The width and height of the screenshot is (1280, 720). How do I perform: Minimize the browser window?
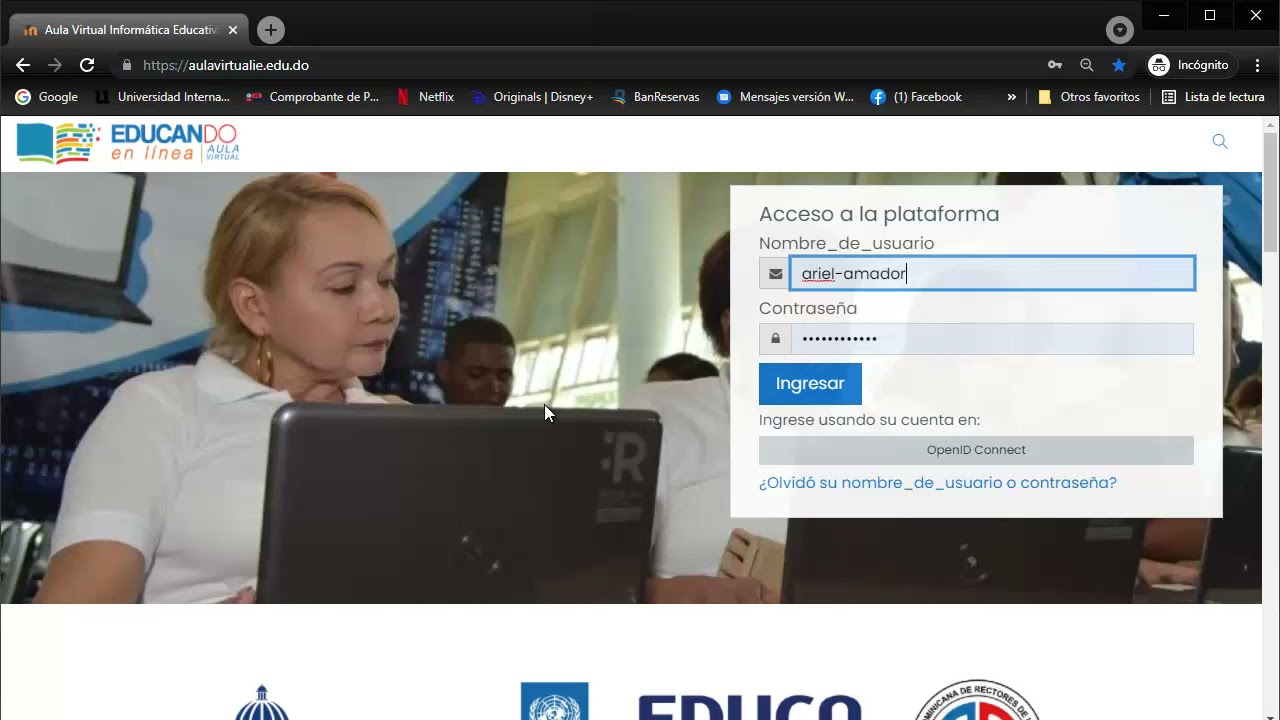coord(1164,15)
